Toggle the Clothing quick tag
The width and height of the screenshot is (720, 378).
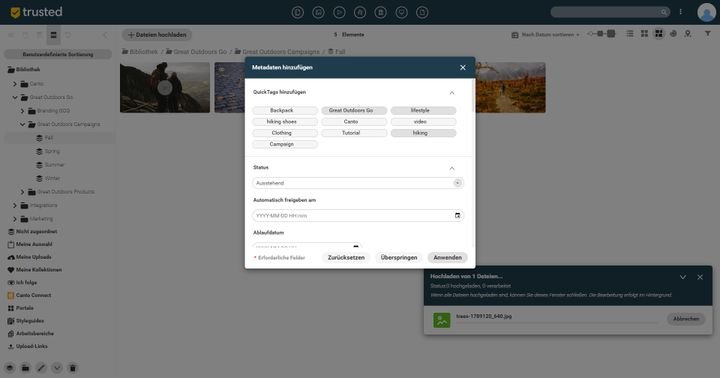click(285, 133)
